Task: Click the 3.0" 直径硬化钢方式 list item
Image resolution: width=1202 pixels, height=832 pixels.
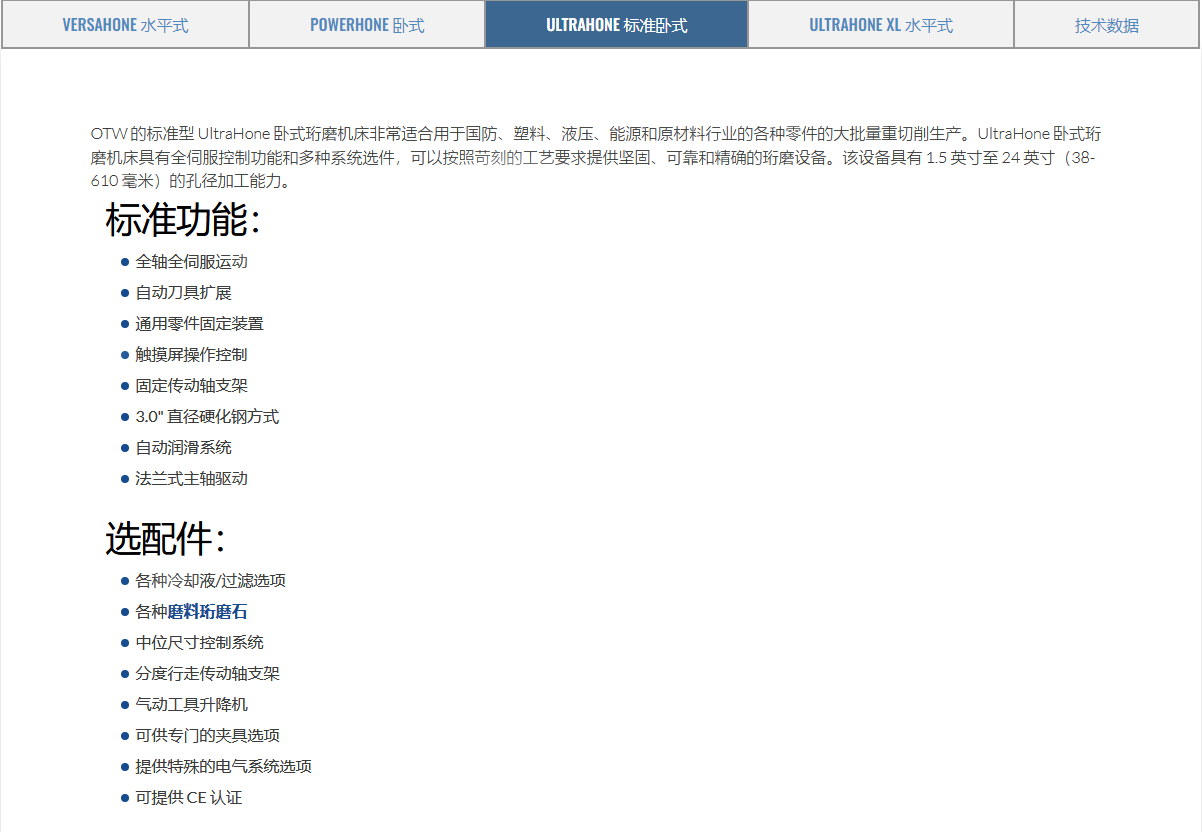Action: point(207,417)
